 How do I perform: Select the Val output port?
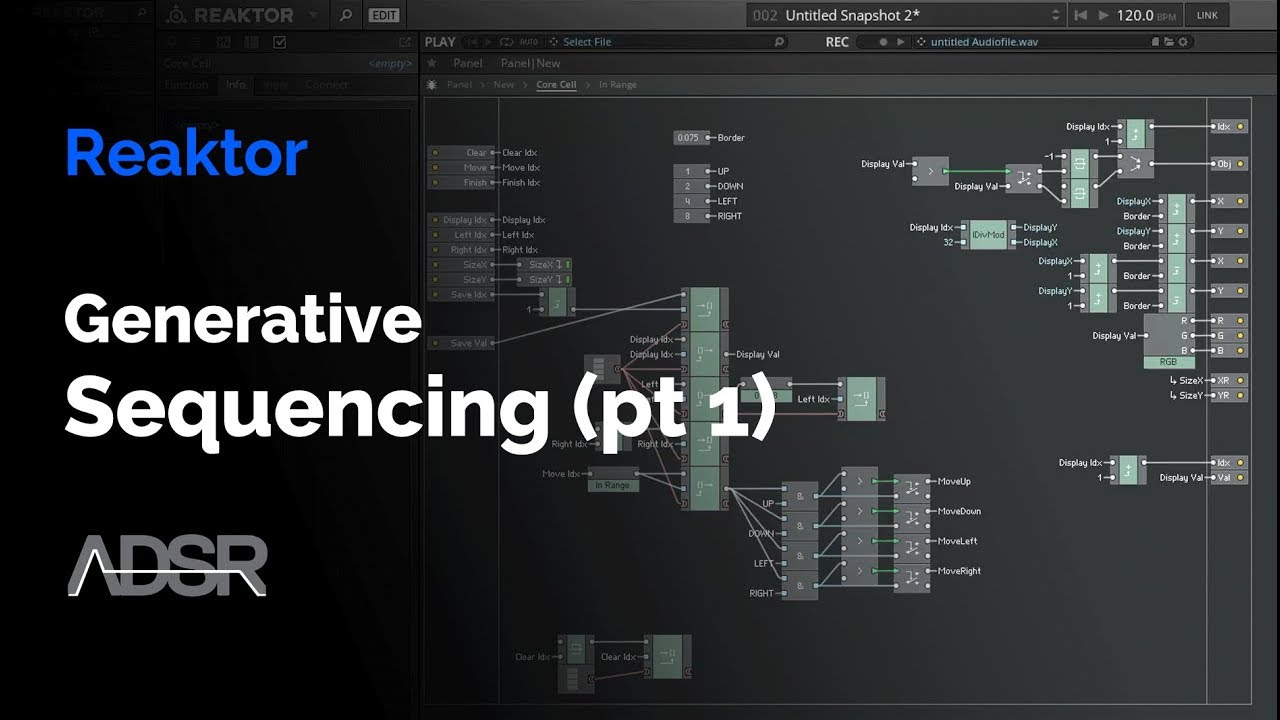[x=1228, y=478]
